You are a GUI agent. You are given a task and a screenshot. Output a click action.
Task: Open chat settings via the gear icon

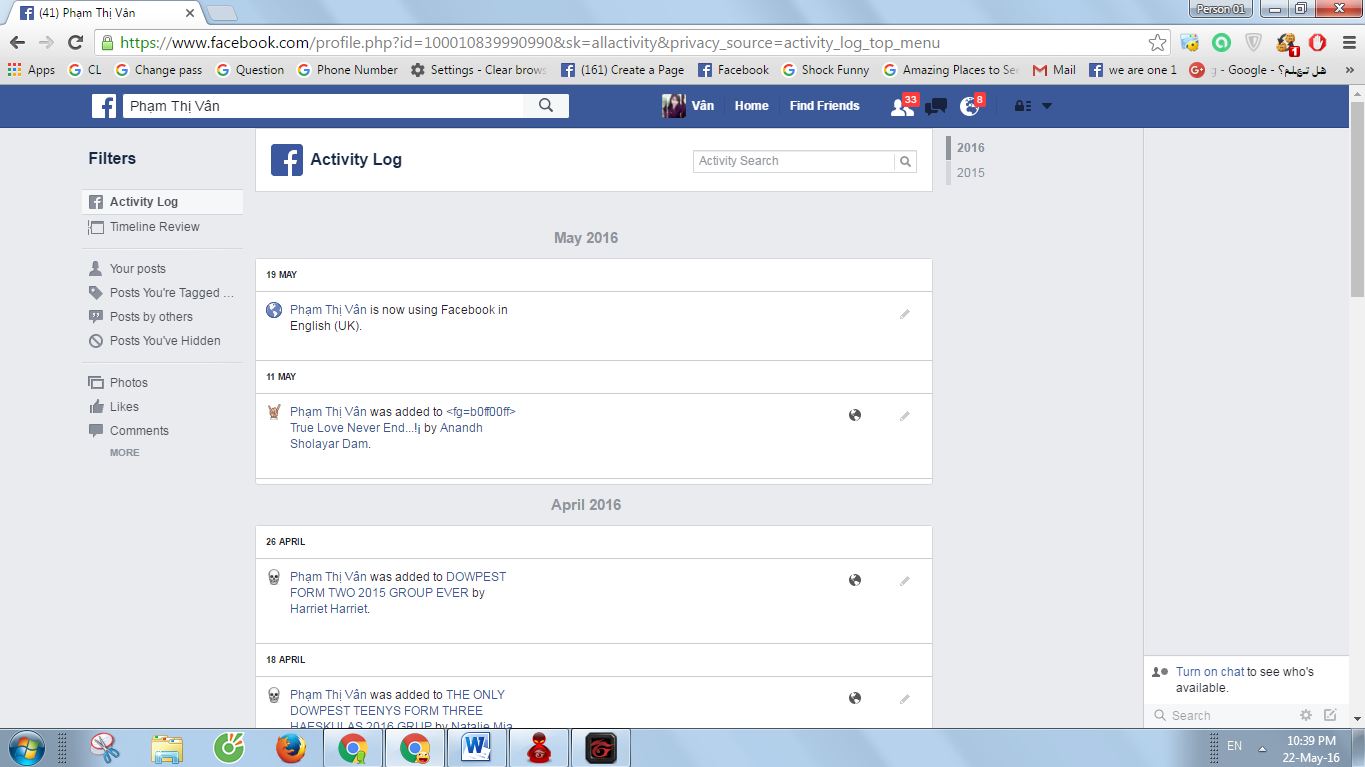pos(1307,715)
